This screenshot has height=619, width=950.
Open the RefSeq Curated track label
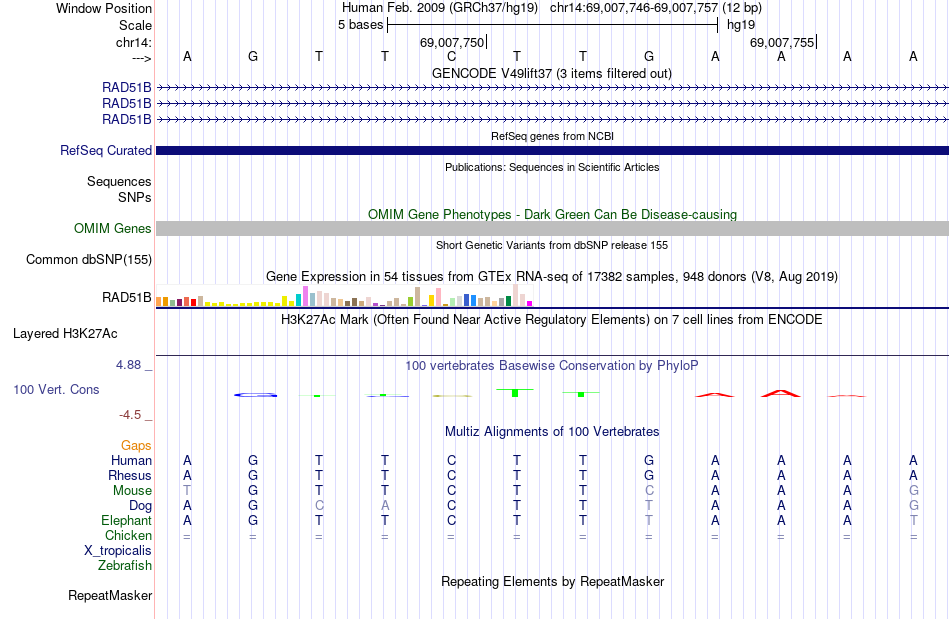[106, 150]
